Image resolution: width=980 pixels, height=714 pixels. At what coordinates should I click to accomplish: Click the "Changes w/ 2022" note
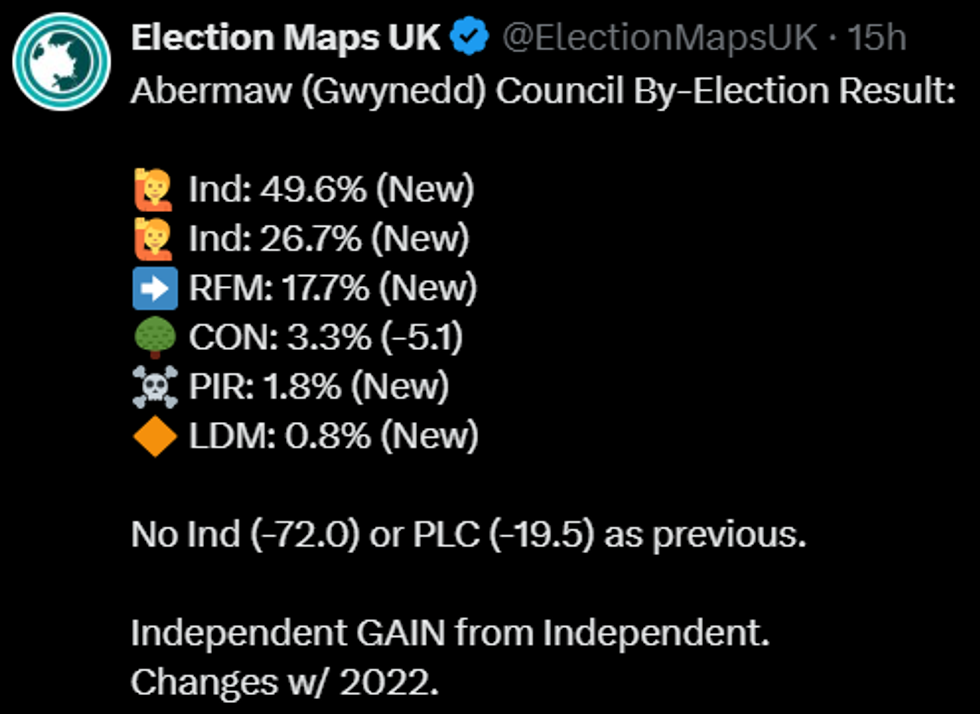pyautogui.click(x=284, y=682)
